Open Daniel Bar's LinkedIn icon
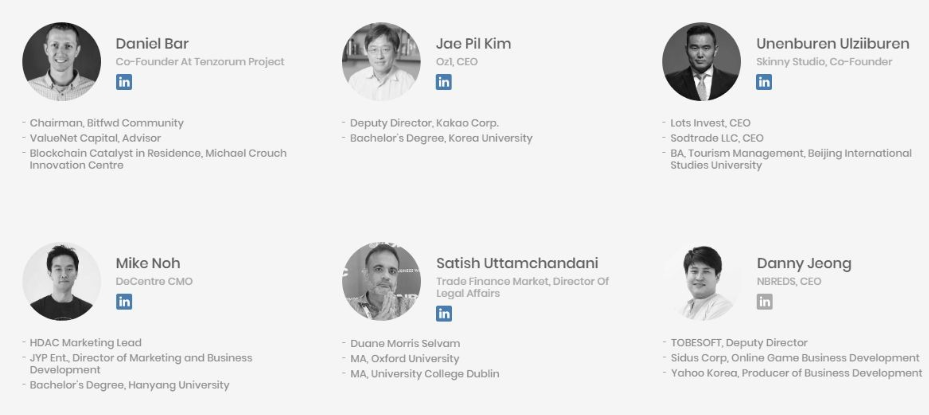Viewport: 929px width, 415px height. coord(124,82)
